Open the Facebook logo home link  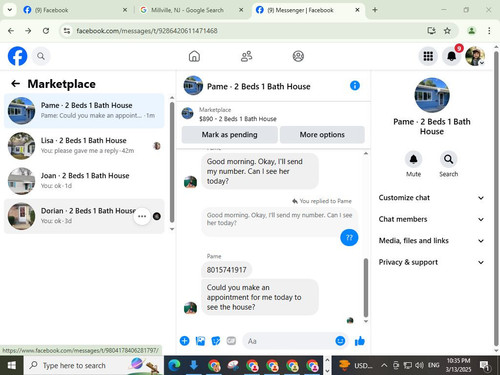pyautogui.click(x=17, y=56)
